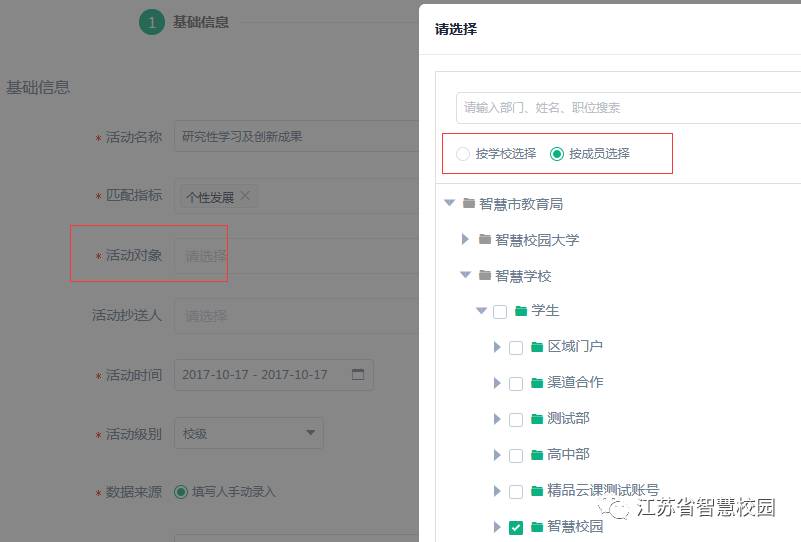Collapse the 学生 tree node
801x542 pixels.
pos(481,311)
